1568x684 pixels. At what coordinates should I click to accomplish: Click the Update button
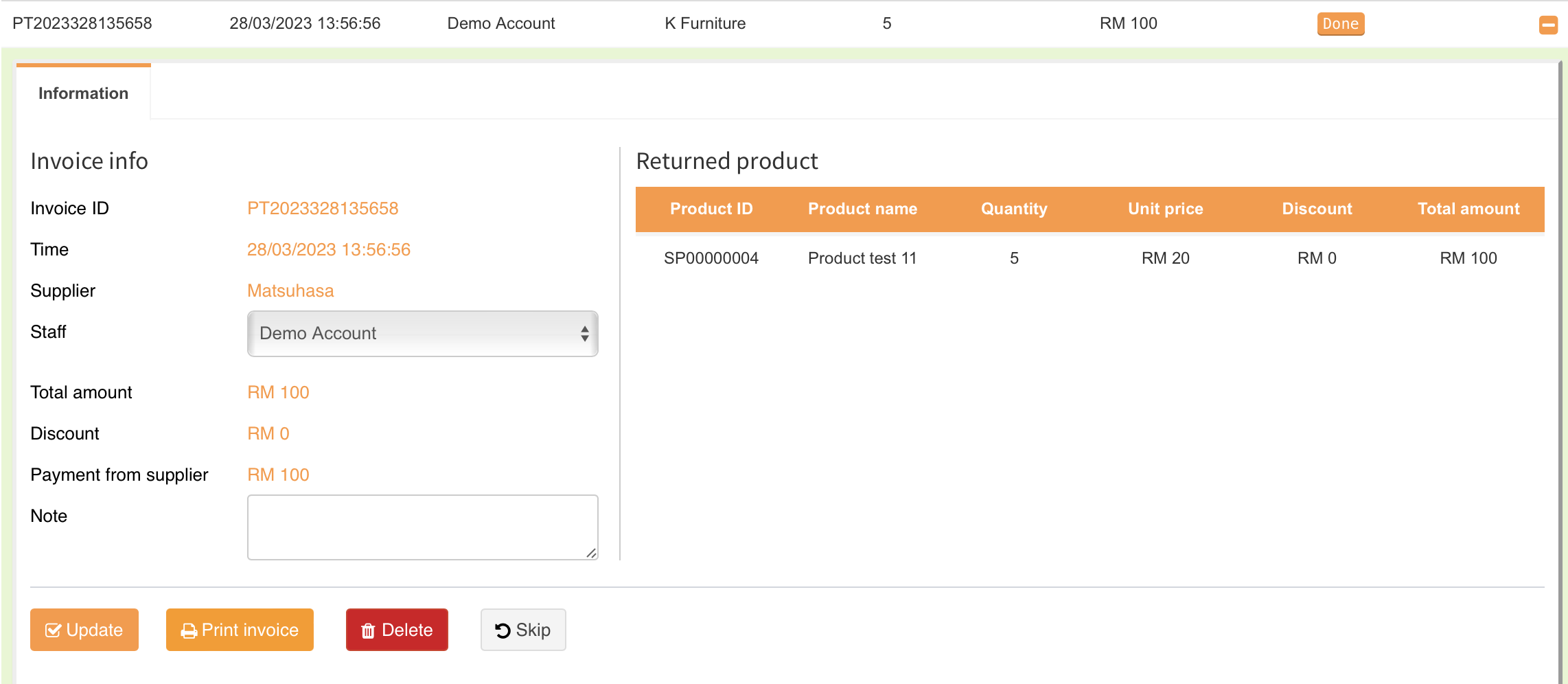coord(84,630)
